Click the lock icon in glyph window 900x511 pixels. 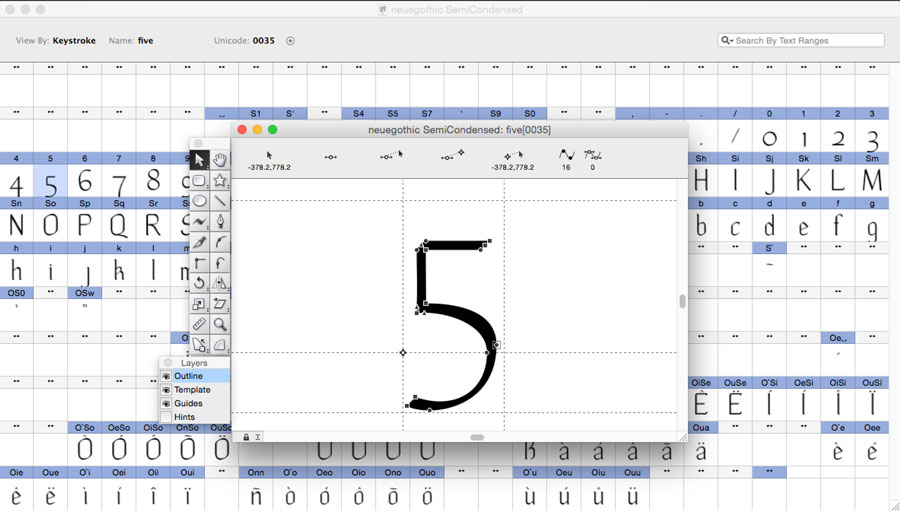coord(246,437)
